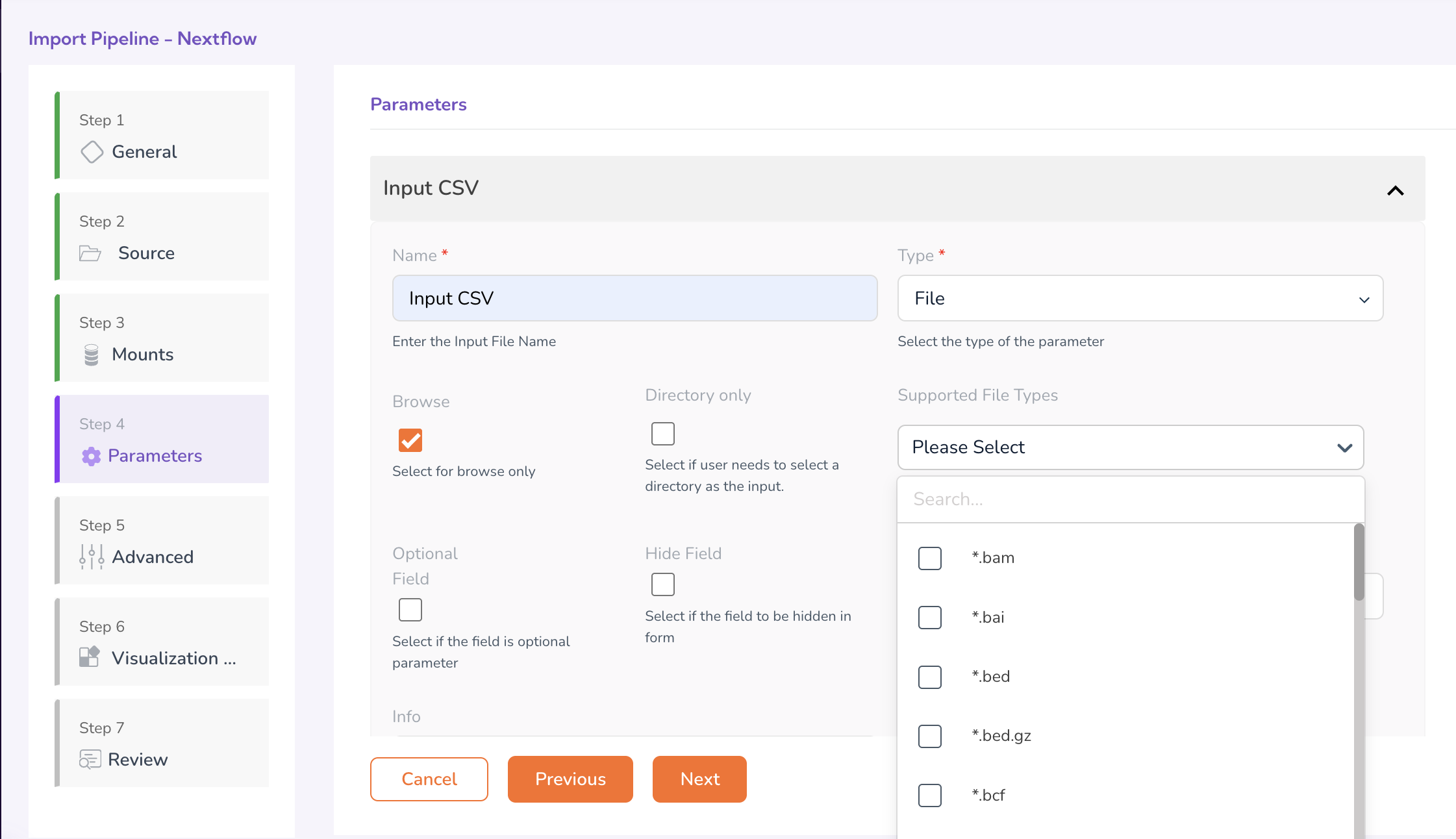Enable the Directory only checkbox

click(x=663, y=434)
